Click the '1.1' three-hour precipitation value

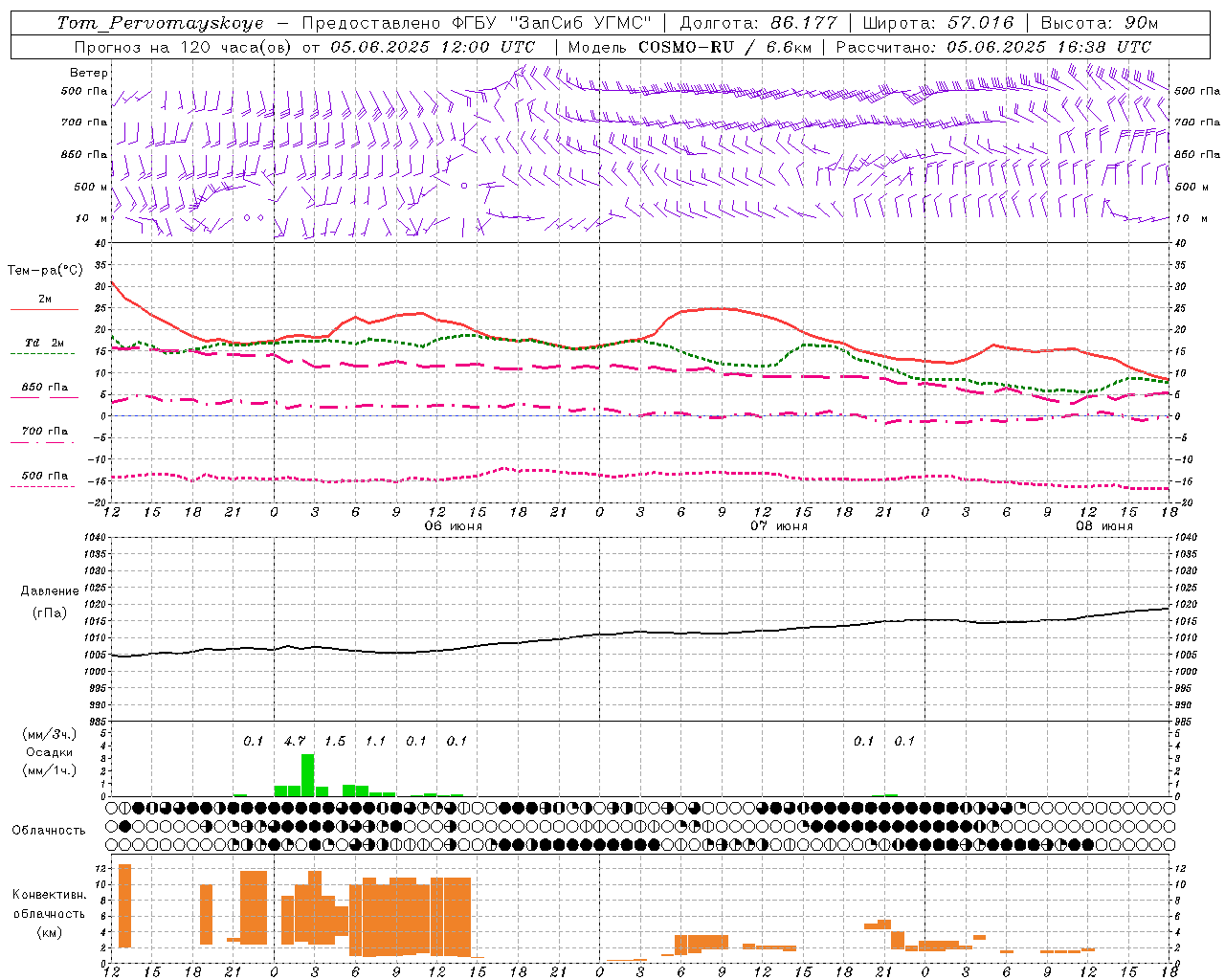[x=375, y=741]
